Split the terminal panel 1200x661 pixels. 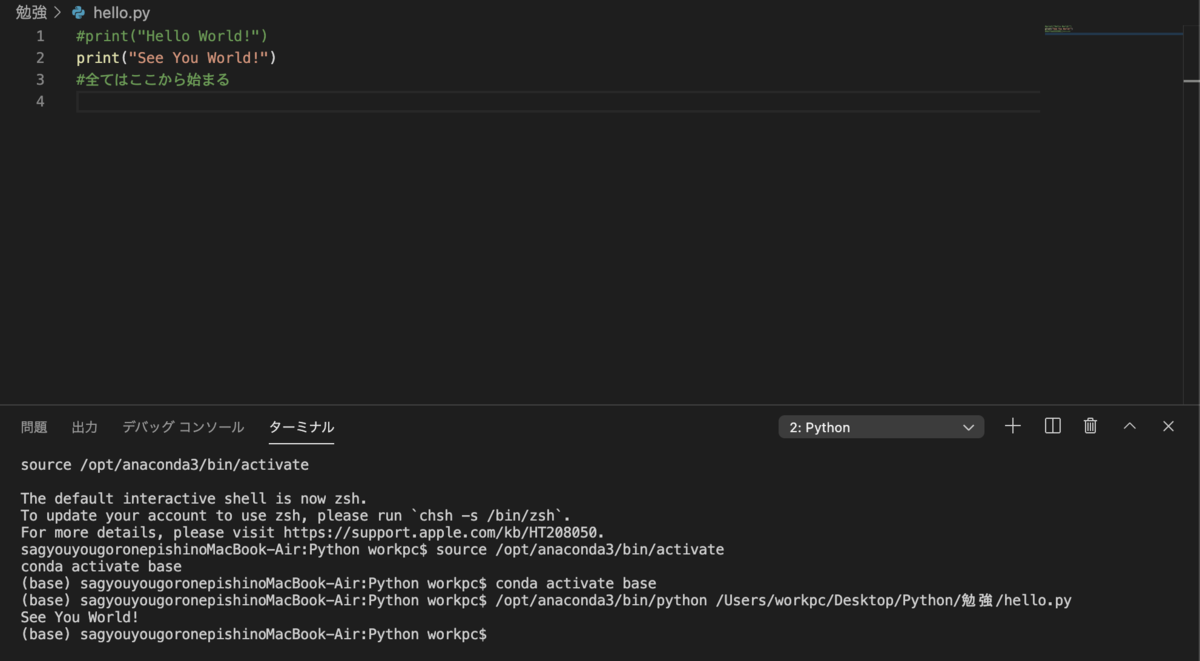click(1052, 426)
